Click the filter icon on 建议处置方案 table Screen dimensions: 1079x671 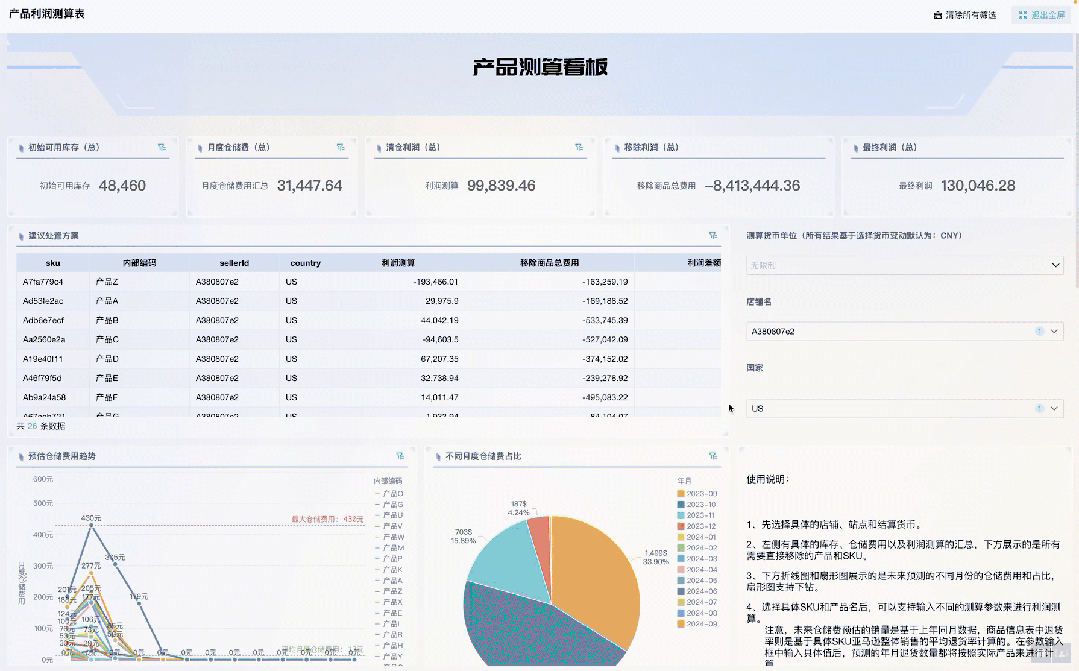coord(712,234)
